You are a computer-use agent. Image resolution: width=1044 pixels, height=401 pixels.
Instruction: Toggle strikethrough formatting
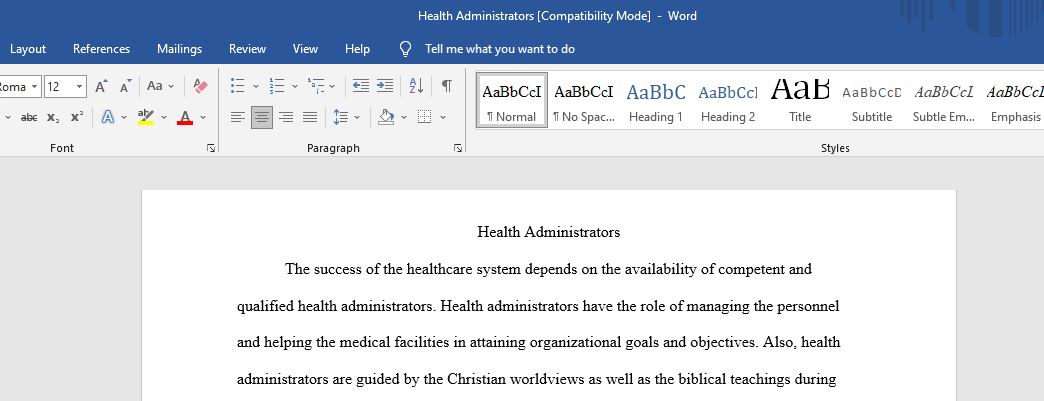29,117
